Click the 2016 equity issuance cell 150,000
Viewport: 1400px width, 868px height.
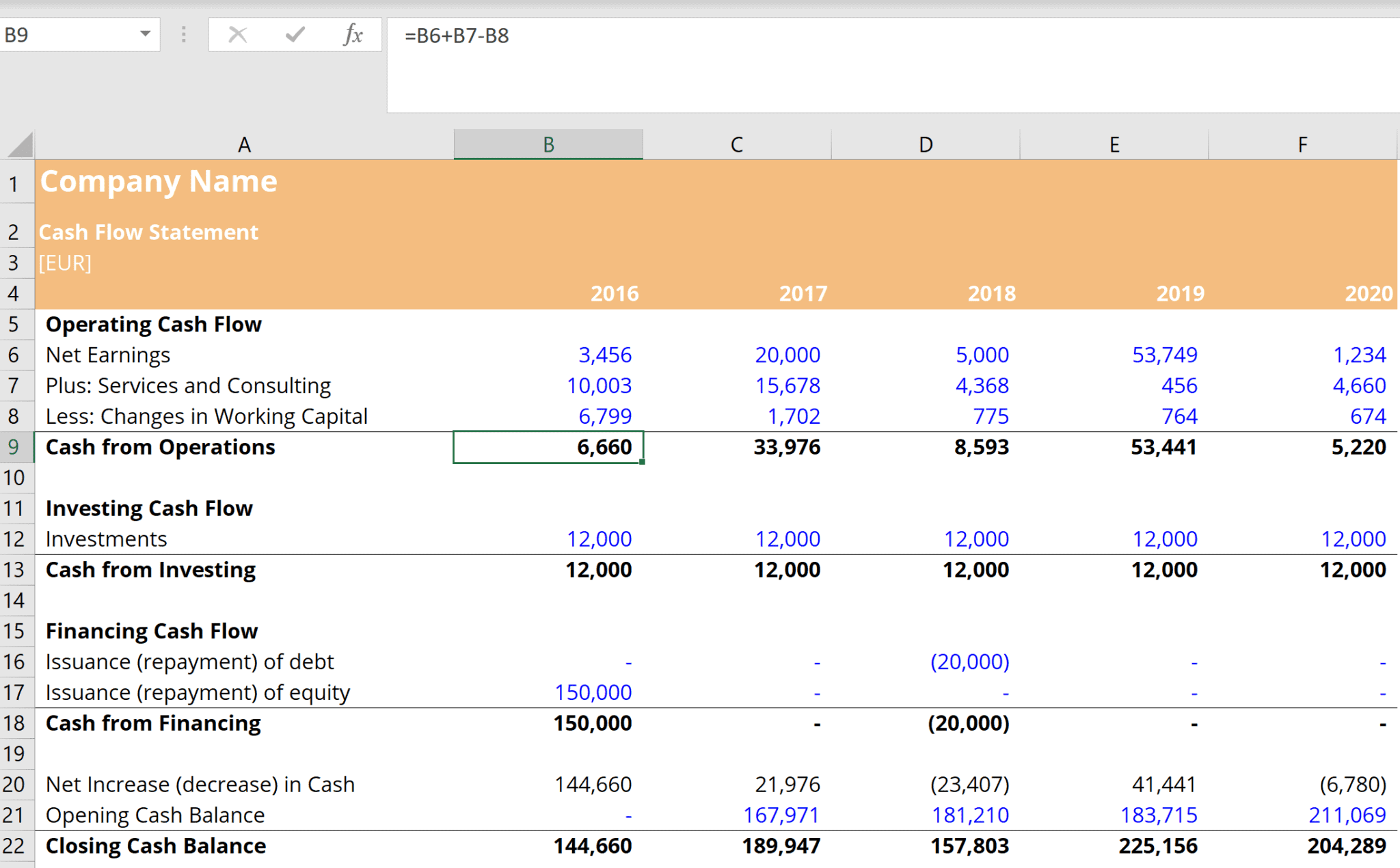coord(593,692)
